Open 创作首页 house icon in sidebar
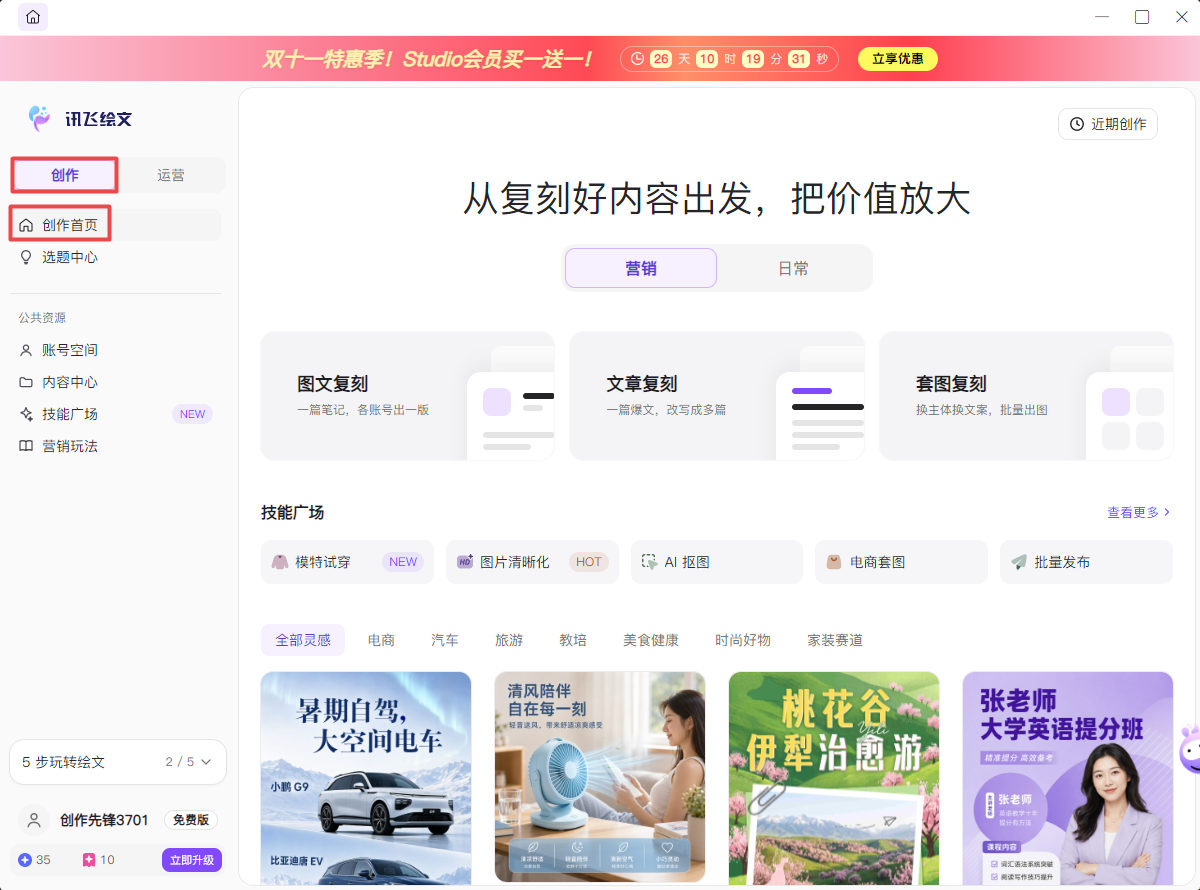The height and width of the screenshot is (890, 1200). click(x=26, y=225)
